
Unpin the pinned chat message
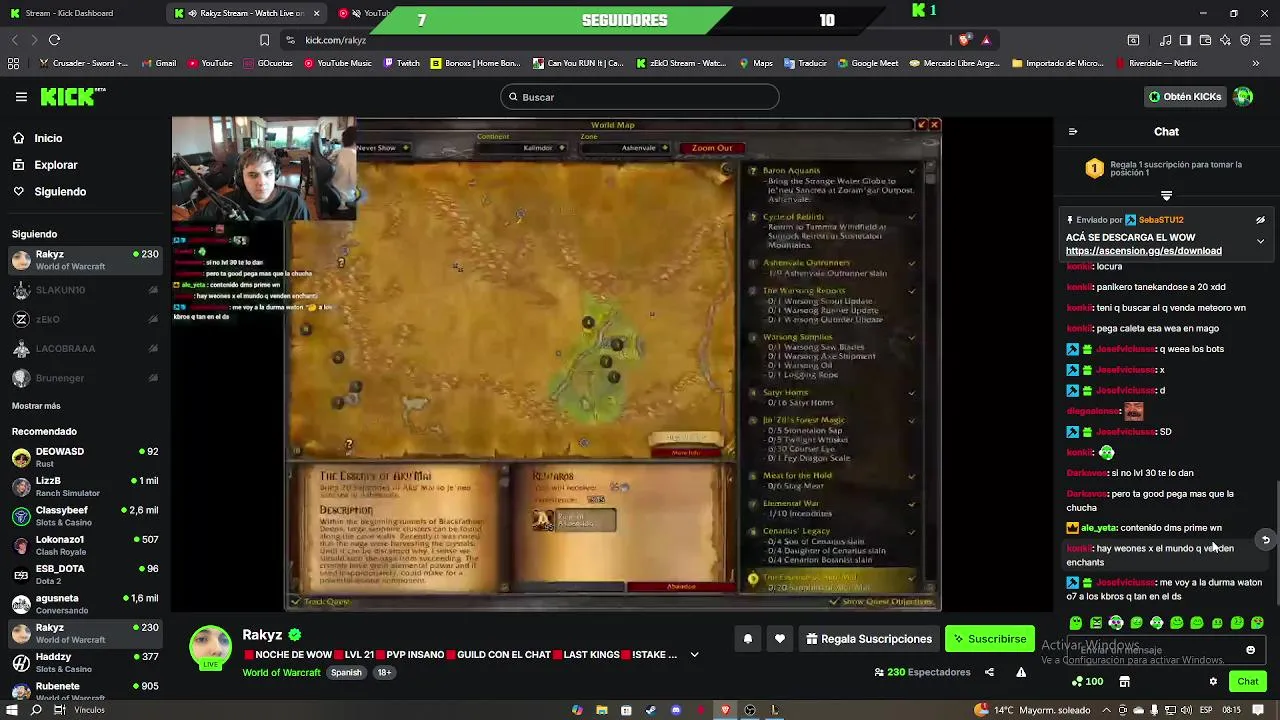(x=1260, y=220)
